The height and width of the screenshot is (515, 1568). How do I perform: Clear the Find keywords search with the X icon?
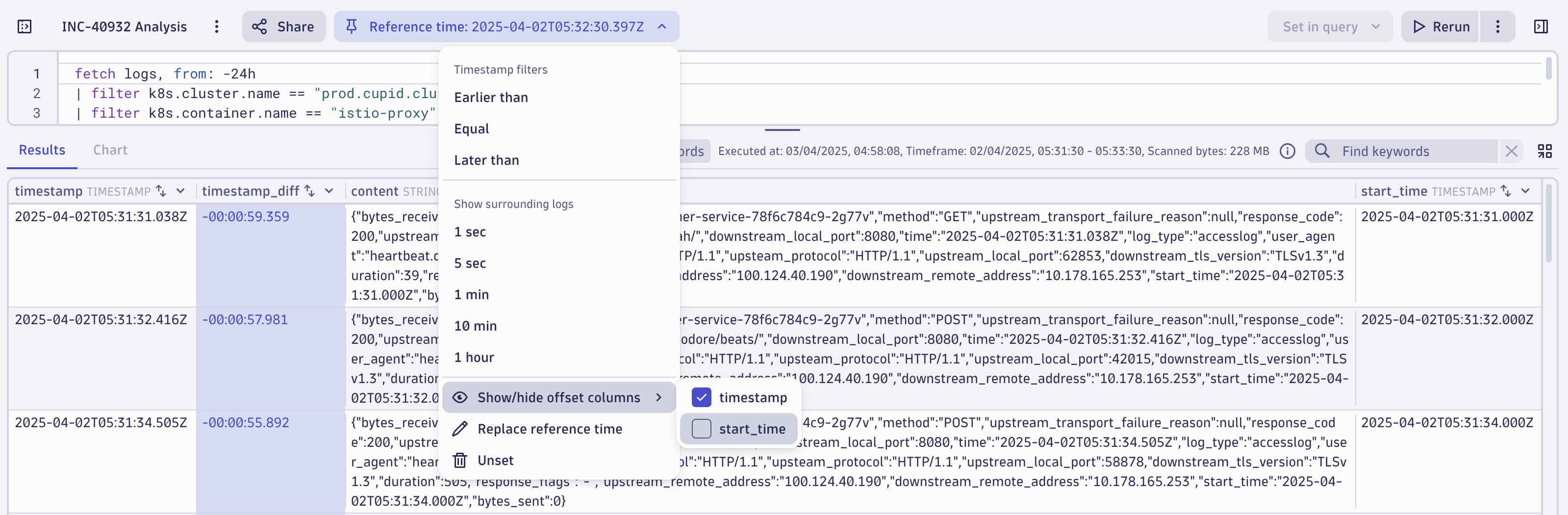[1512, 151]
